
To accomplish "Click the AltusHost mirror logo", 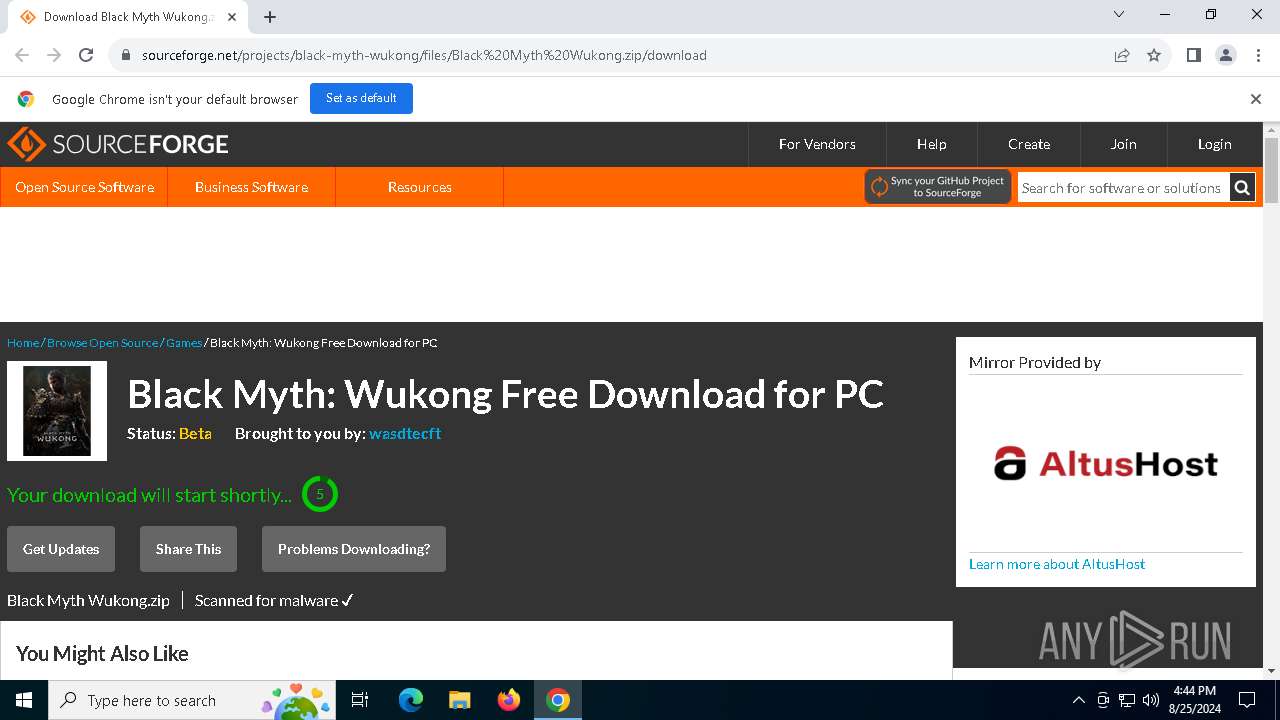I will [x=1105, y=464].
